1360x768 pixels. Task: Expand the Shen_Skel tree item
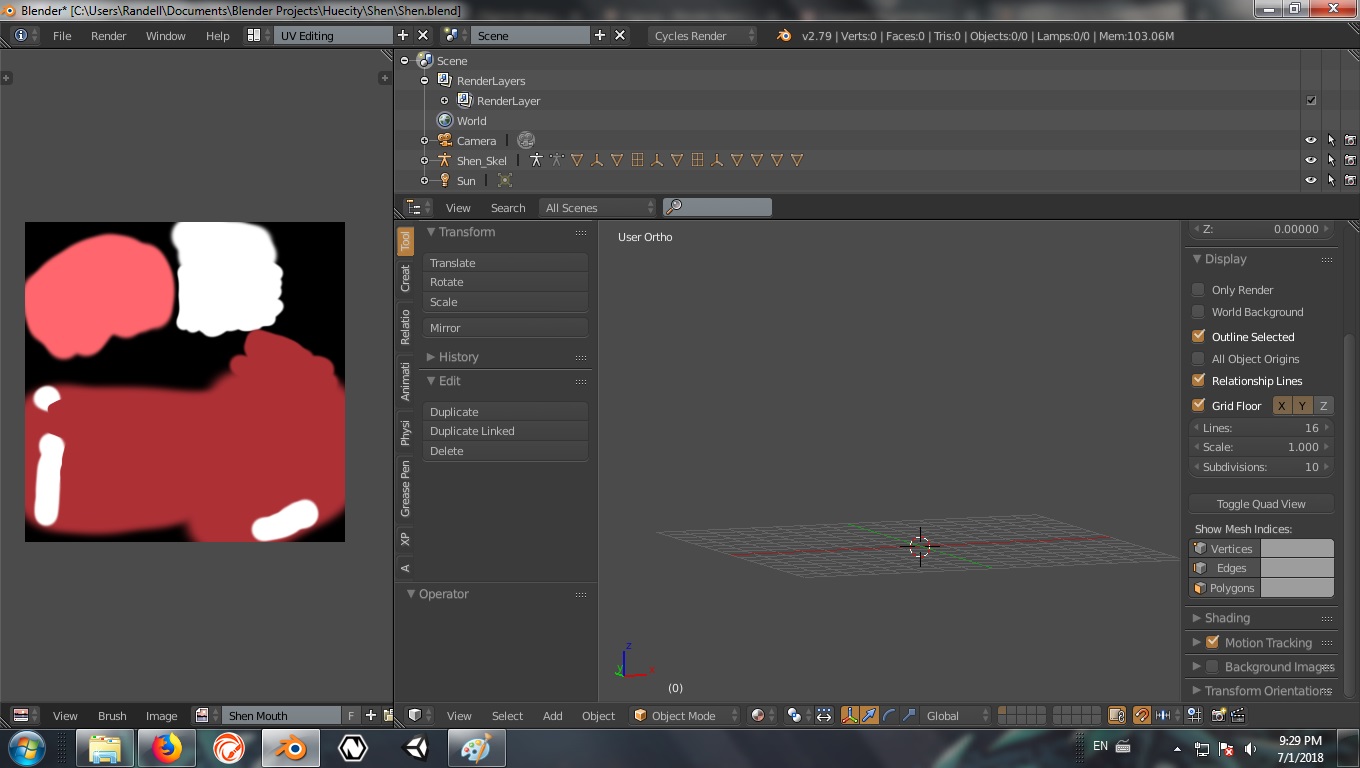[x=424, y=160]
